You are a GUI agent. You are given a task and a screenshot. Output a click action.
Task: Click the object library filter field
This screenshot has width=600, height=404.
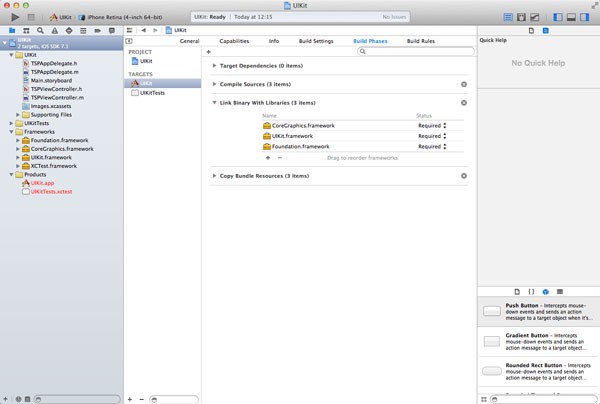click(543, 399)
